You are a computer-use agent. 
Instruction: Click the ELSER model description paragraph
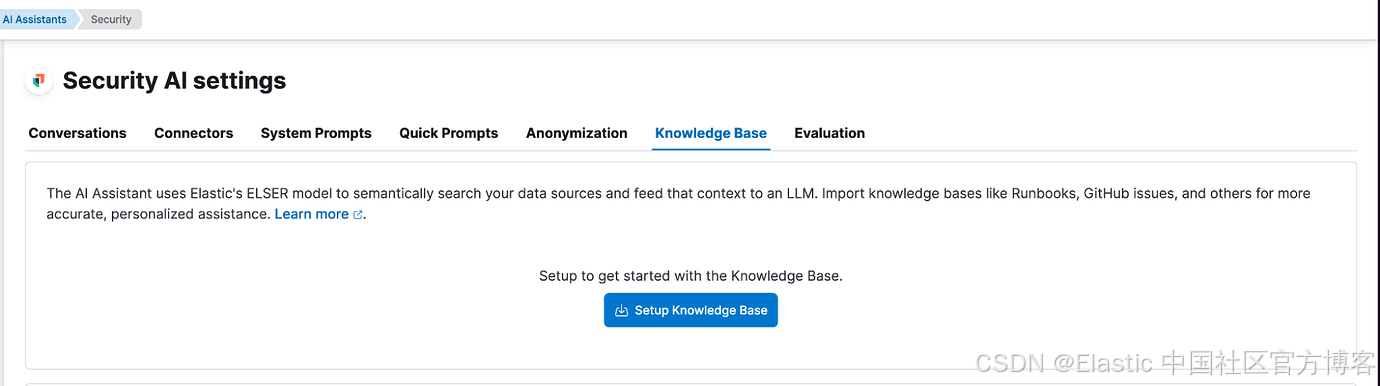tap(678, 203)
